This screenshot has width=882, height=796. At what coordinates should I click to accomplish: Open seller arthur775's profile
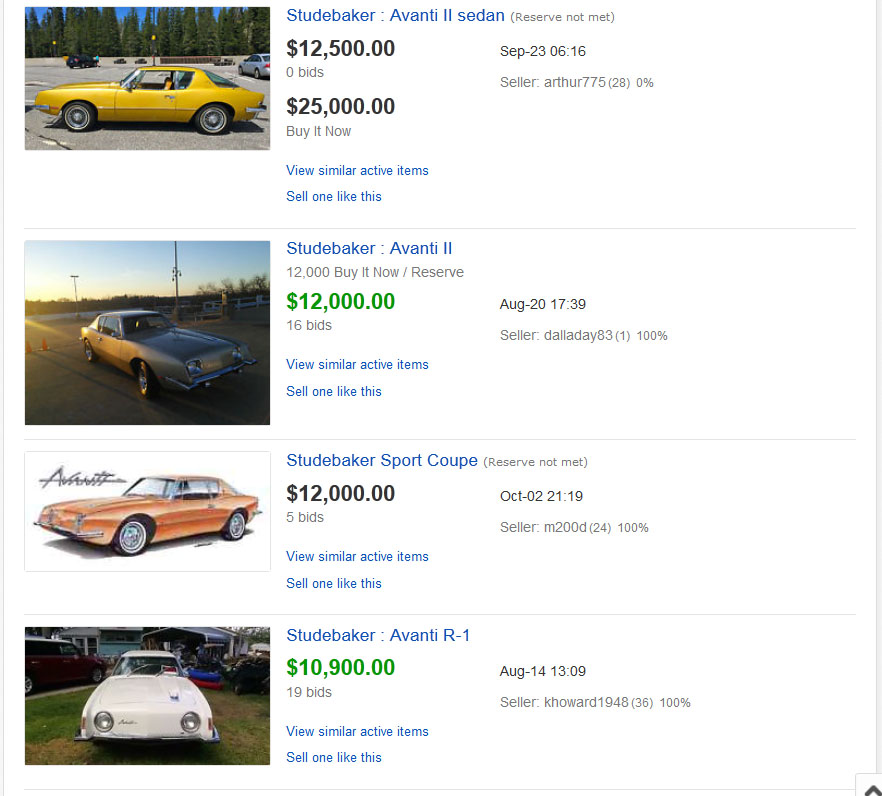(575, 83)
